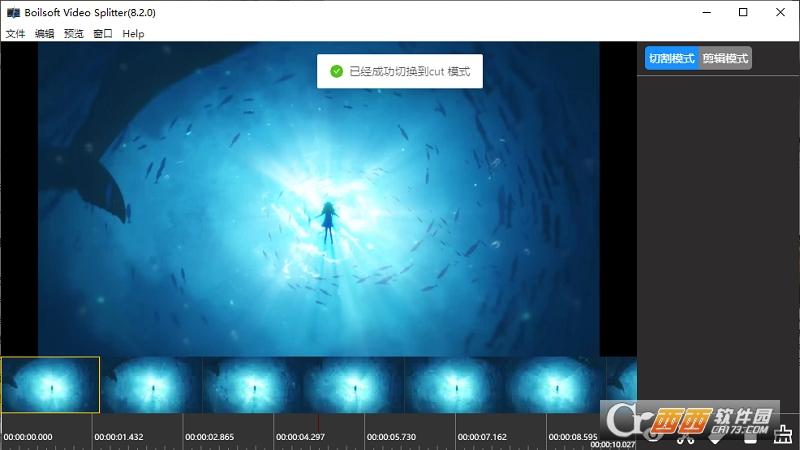Select the second filmstrip thumbnail
The height and width of the screenshot is (450, 800).
(152, 385)
